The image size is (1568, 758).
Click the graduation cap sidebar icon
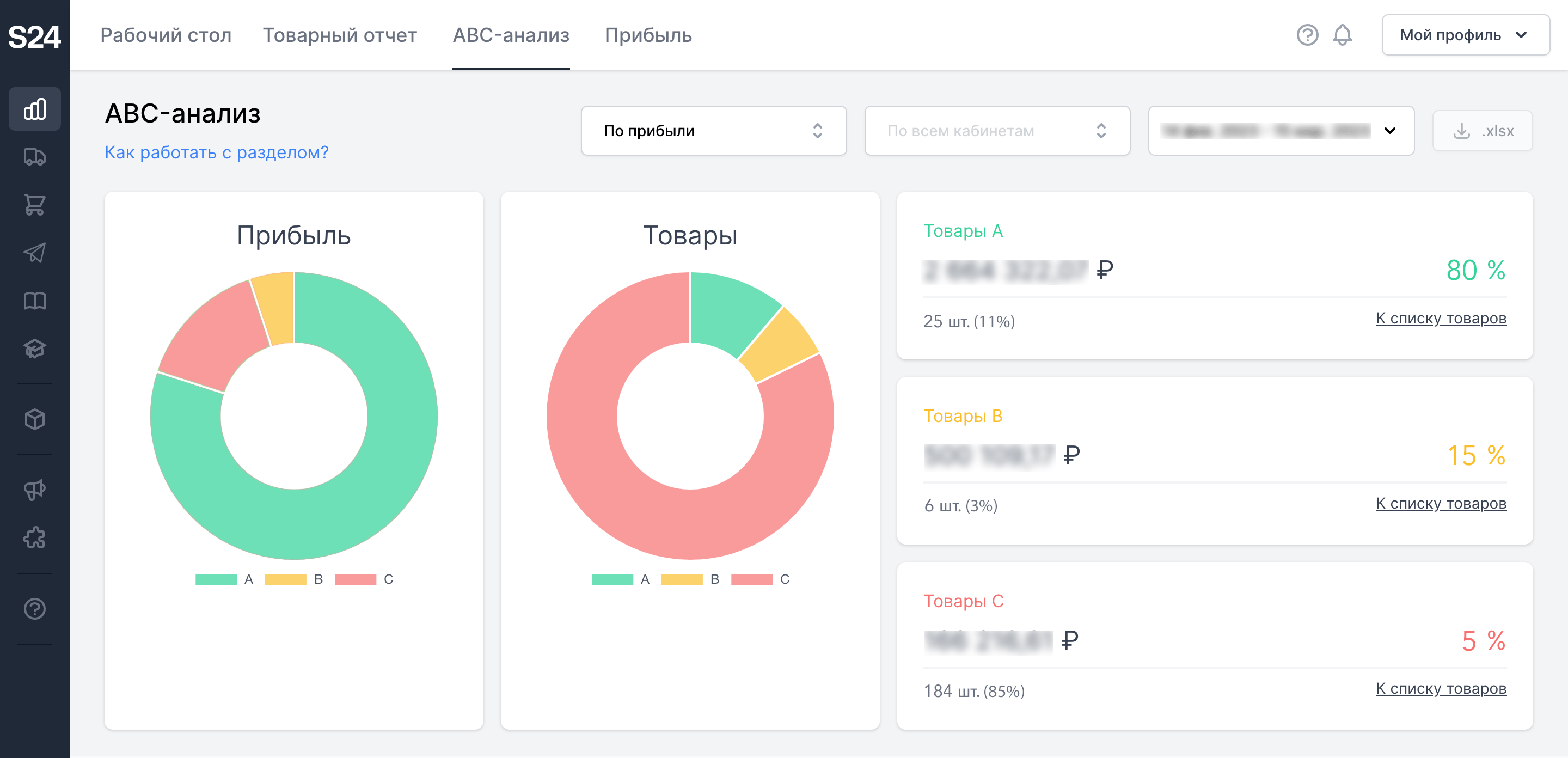35,349
